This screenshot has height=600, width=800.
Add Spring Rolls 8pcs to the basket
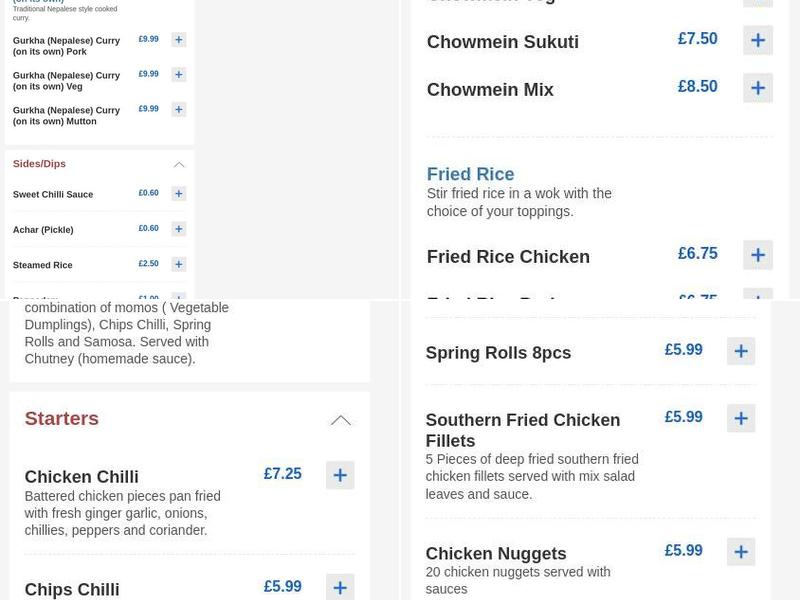pyautogui.click(x=741, y=351)
